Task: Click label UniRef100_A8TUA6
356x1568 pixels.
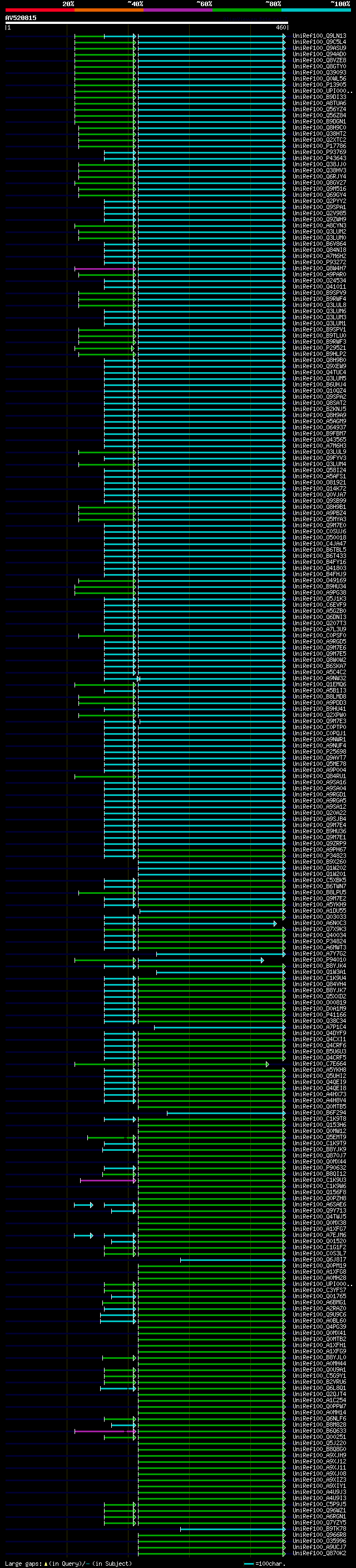Action: [319, 103]
